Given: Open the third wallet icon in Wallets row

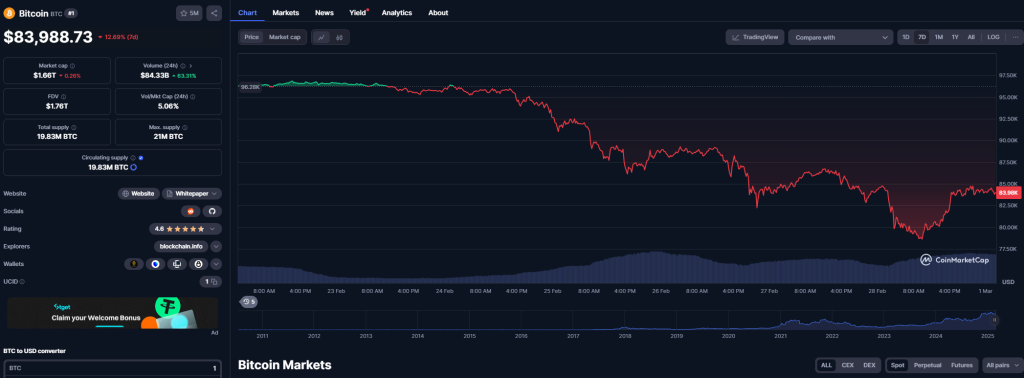Looking at the screenshot, I should point(176,264).
